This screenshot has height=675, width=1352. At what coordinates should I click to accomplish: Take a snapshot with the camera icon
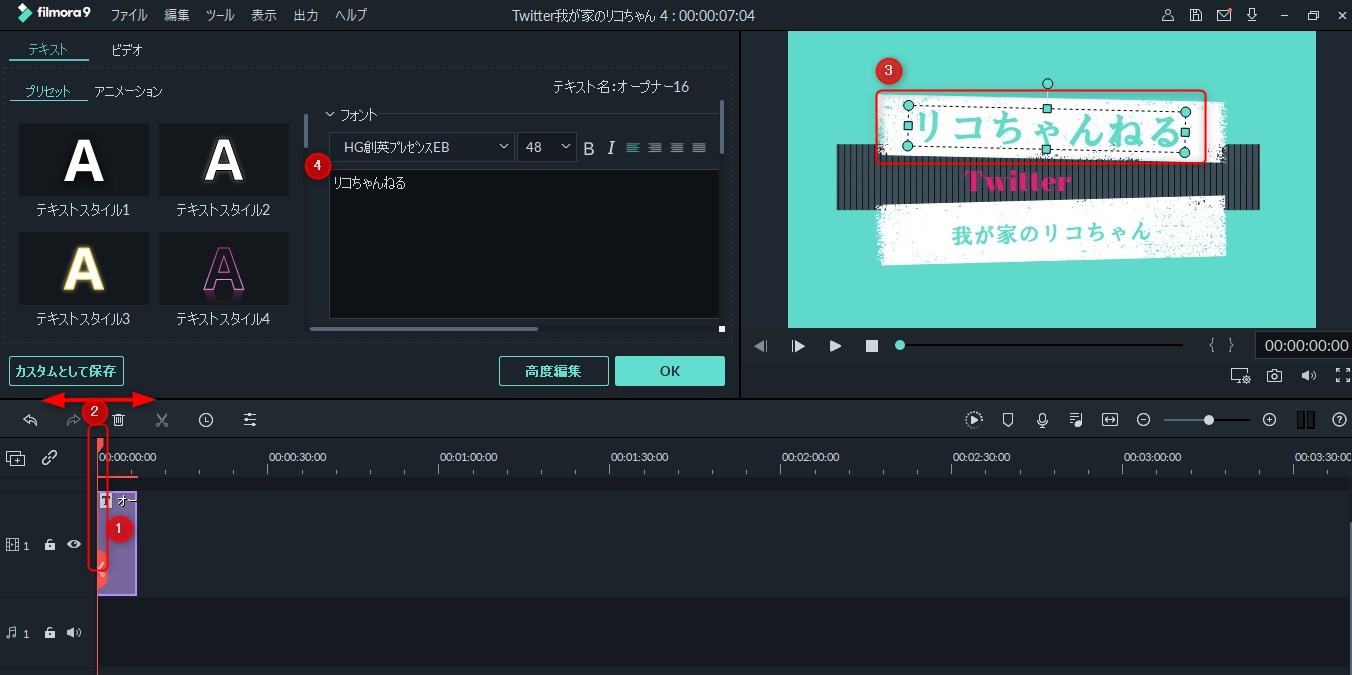point(1274,376)
